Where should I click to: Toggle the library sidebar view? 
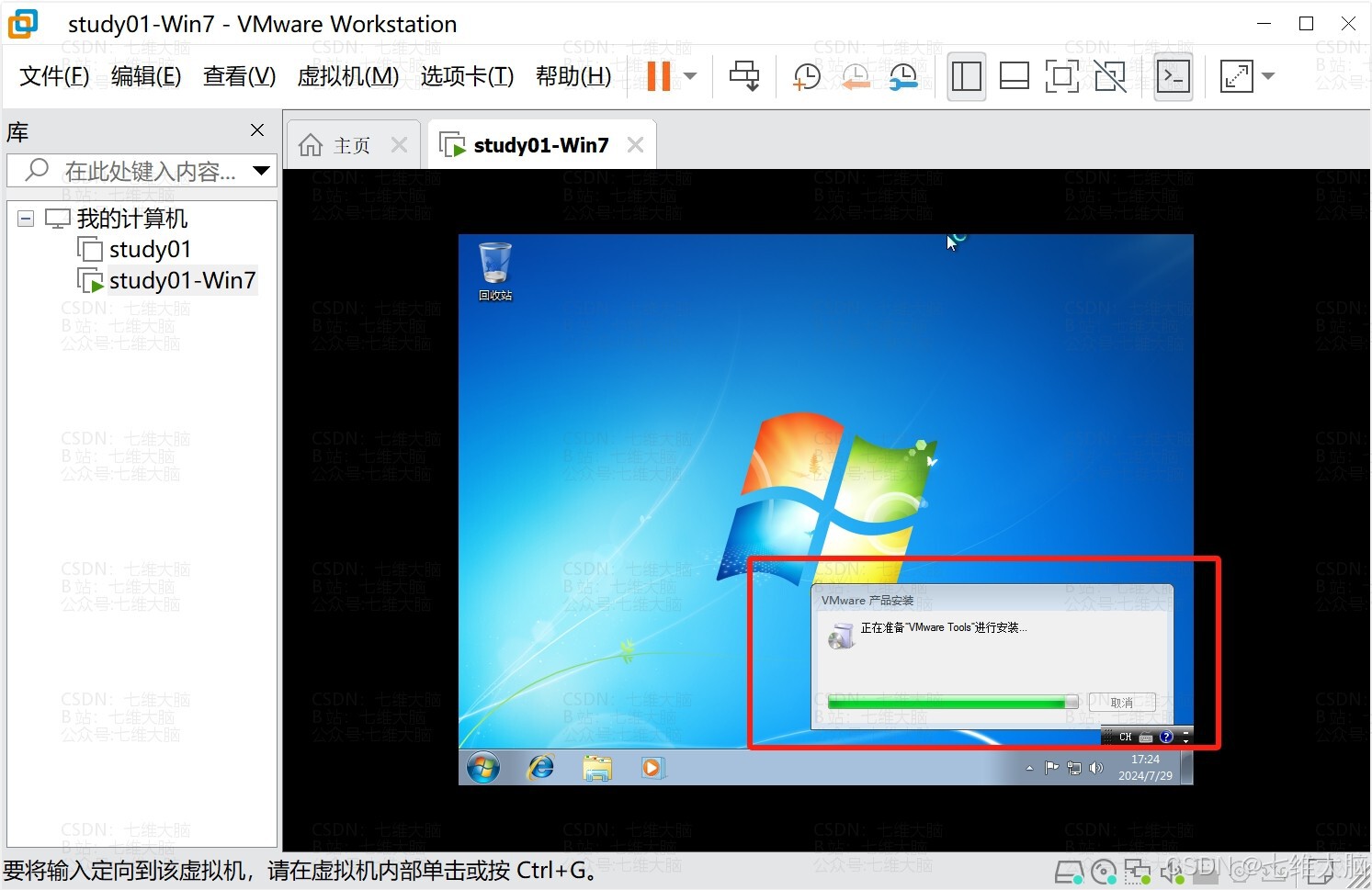[x=966, y=76]
